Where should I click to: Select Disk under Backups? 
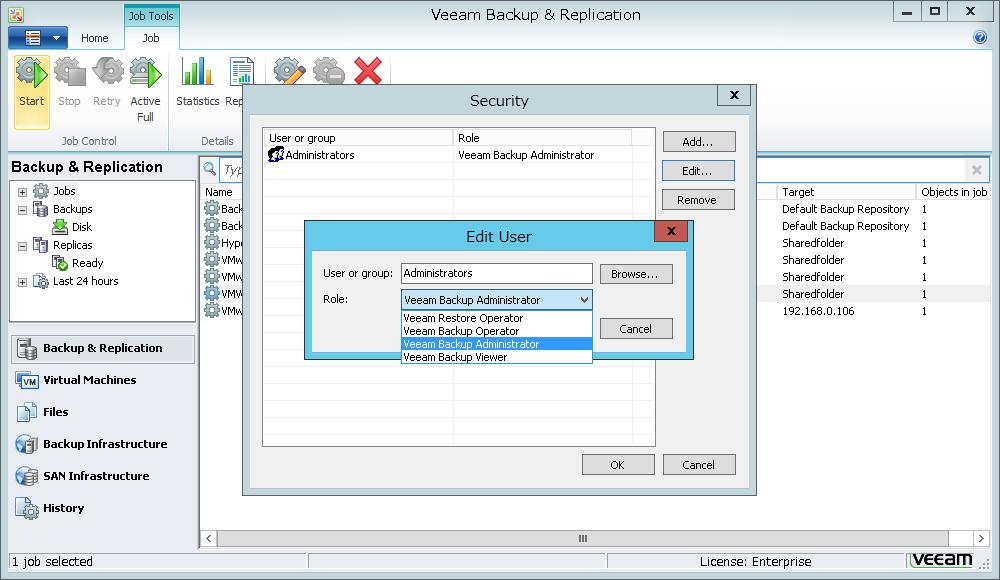[82, 227]
